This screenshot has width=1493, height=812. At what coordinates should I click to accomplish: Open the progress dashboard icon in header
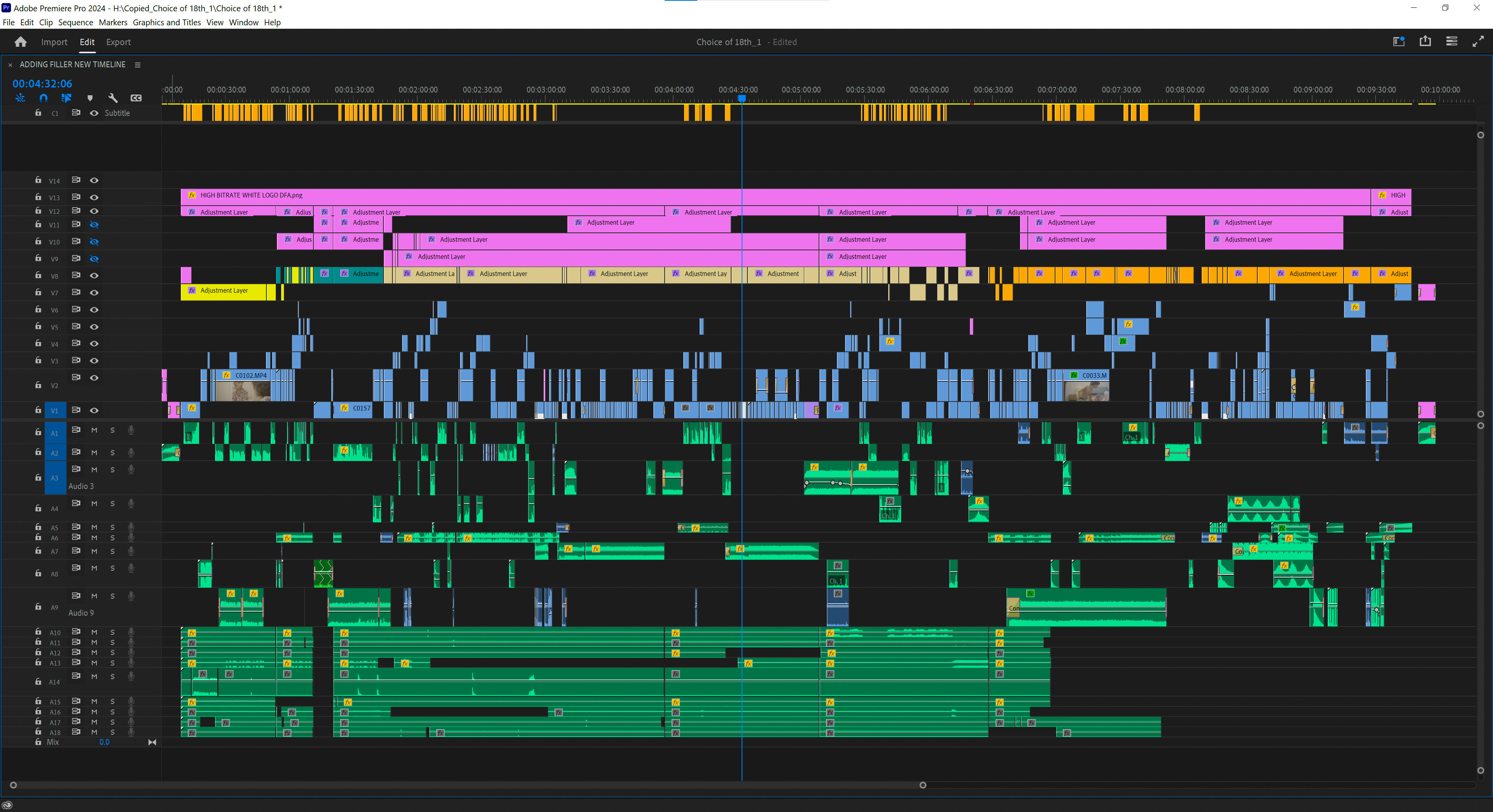1452,41
